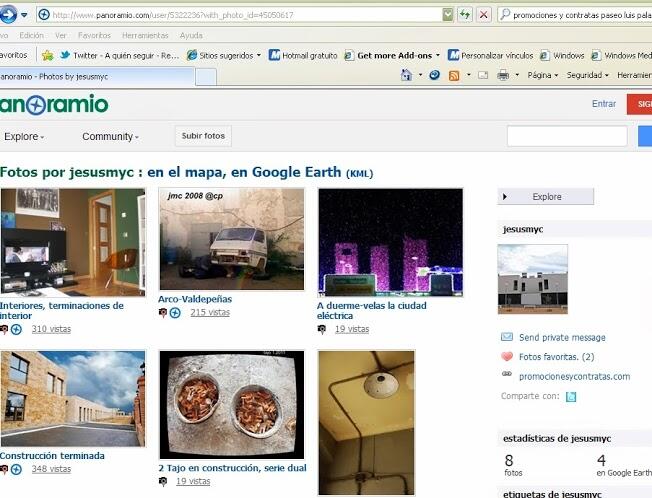Click the Panoramio logo
This screenshot has height=498, width=652.
pos(54,104)
